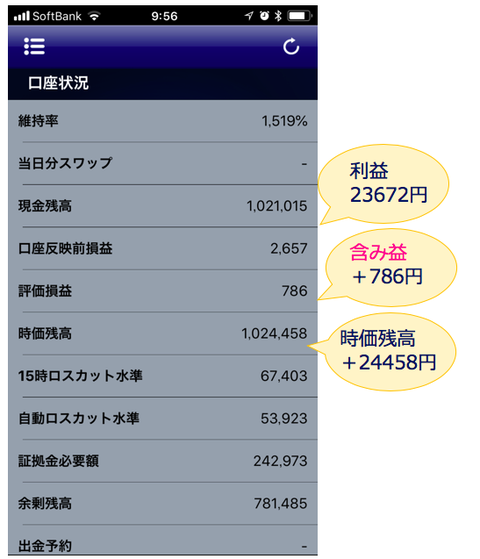Tap the Wi-Fi status icon
Image resolution: width=480 pixels, height=559 pixels.
pyautogui.click(x=95, y=16)
